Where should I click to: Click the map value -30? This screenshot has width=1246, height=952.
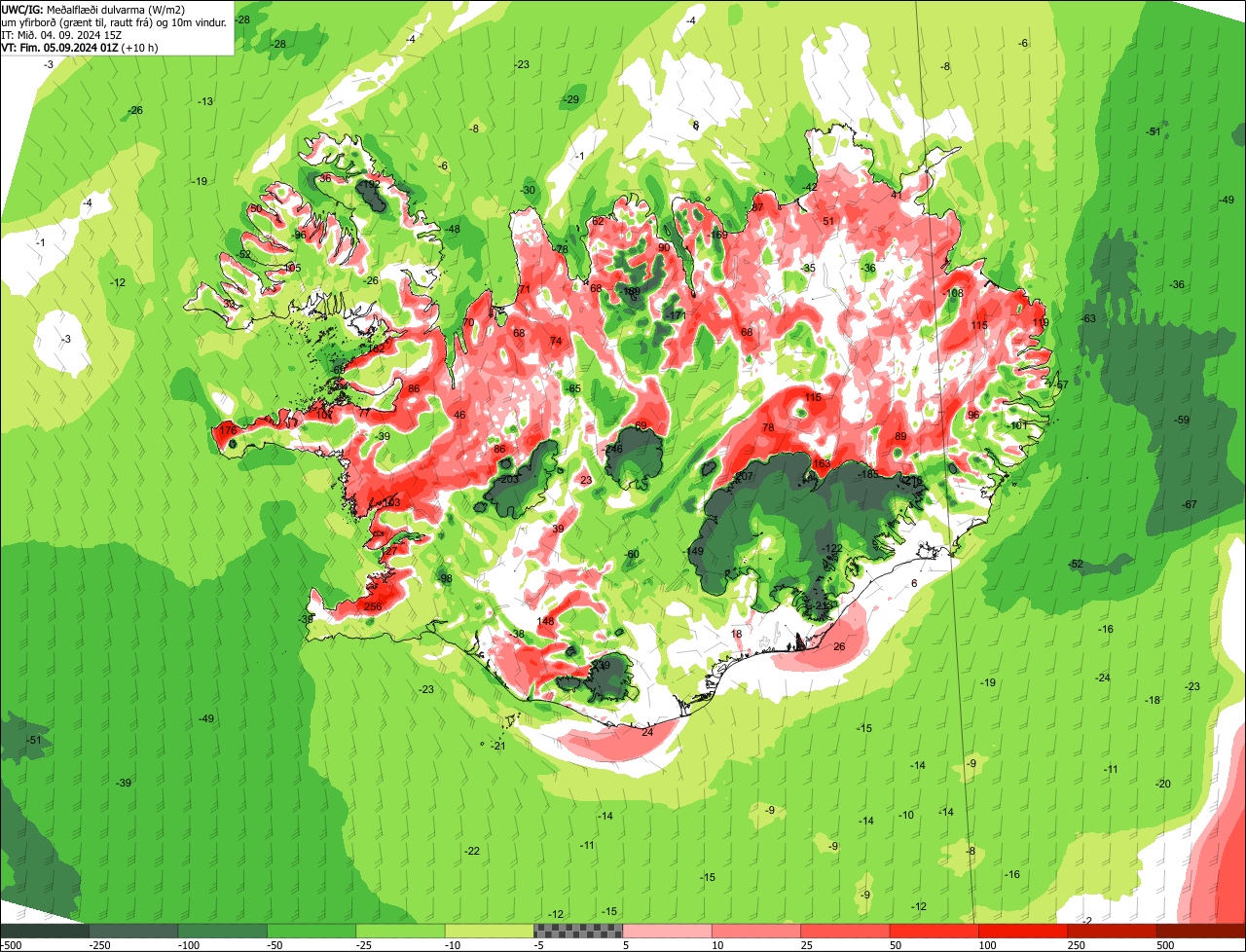(529, 190)
